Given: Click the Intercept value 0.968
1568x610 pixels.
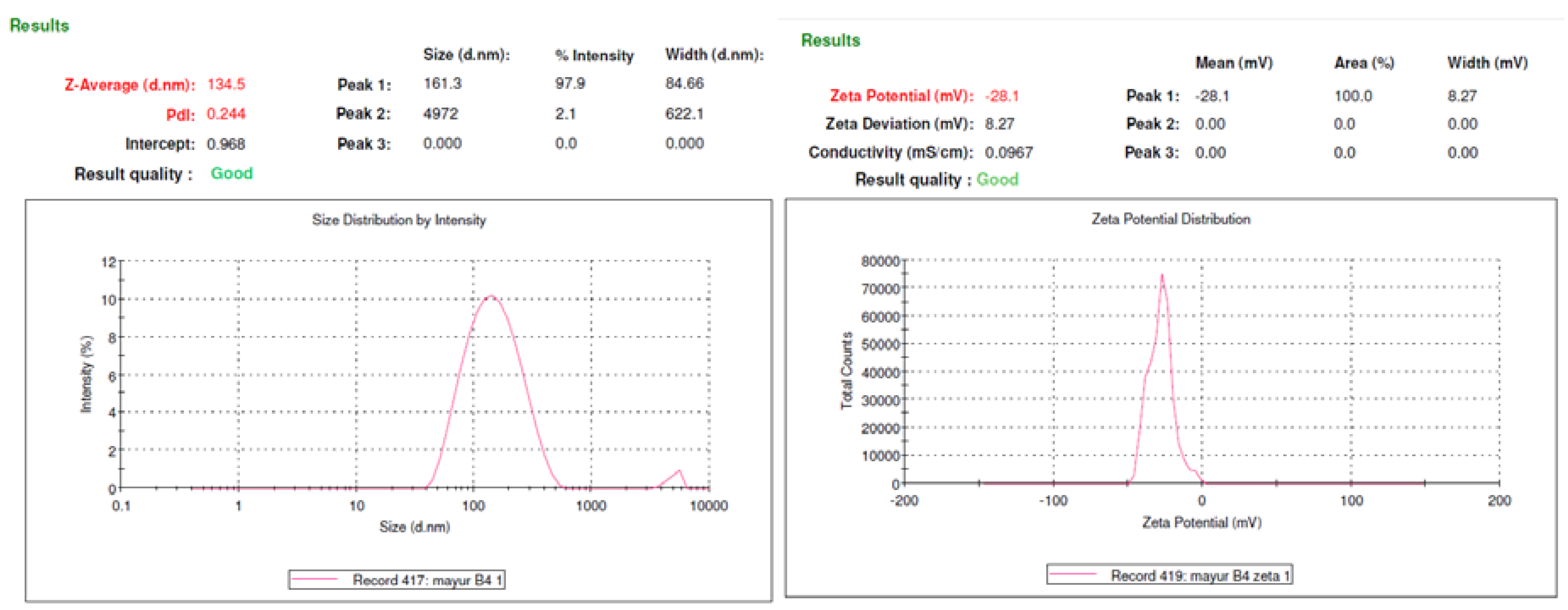Looking at the screenshot, I should coord(226,144).
